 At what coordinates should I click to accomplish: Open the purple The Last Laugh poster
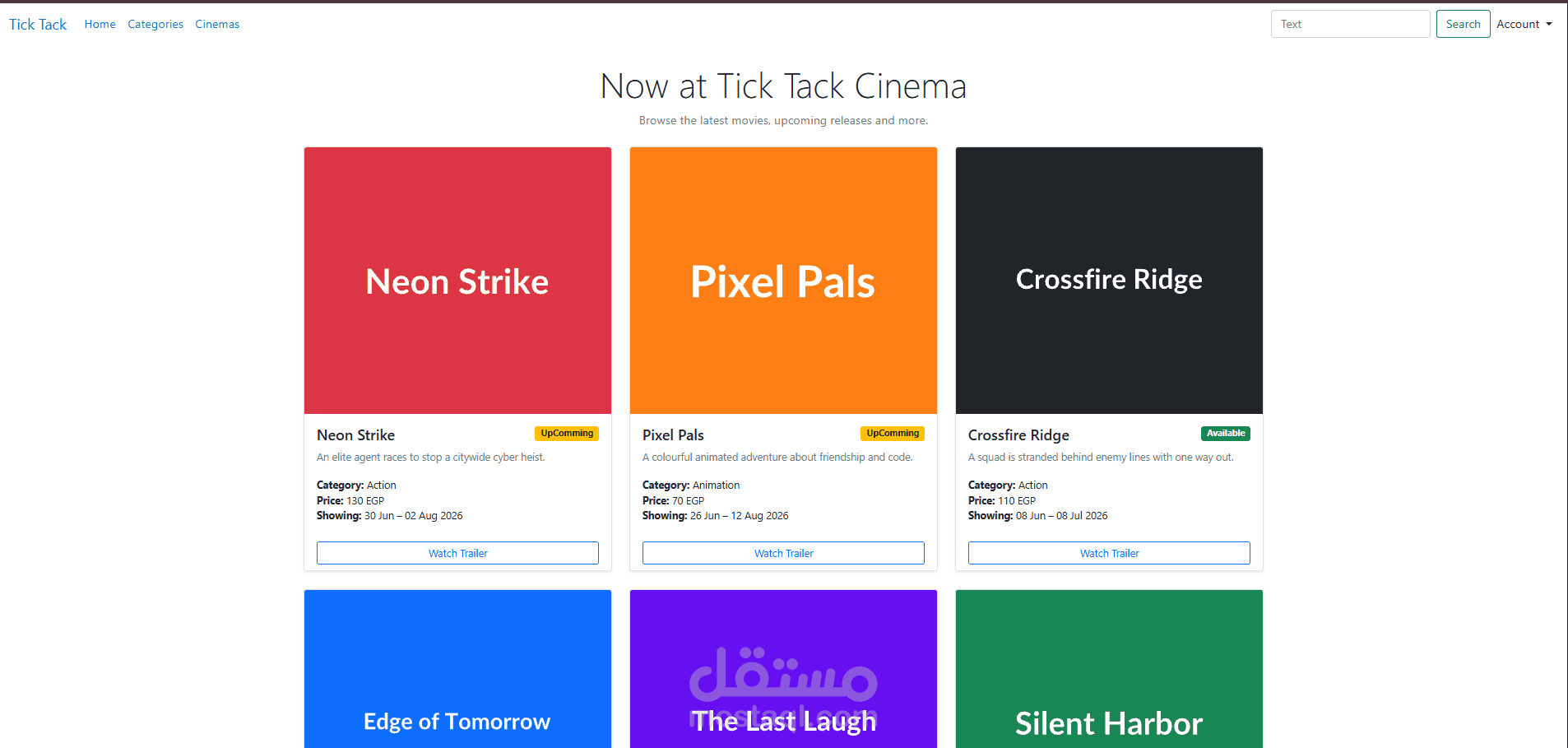pyautogui.click(x=783, y=669)
